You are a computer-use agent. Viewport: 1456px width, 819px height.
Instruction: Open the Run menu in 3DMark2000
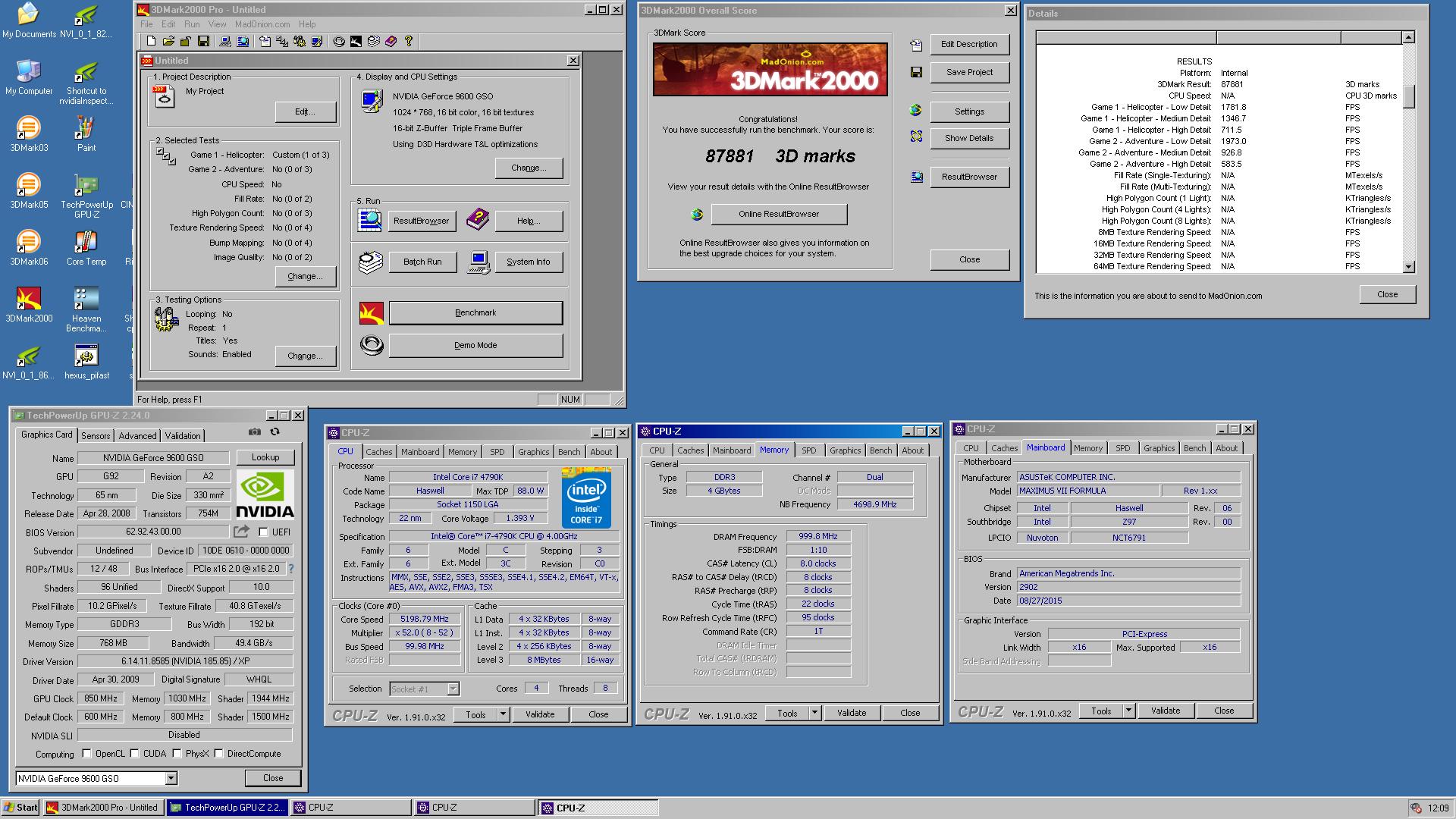point(192,24)
